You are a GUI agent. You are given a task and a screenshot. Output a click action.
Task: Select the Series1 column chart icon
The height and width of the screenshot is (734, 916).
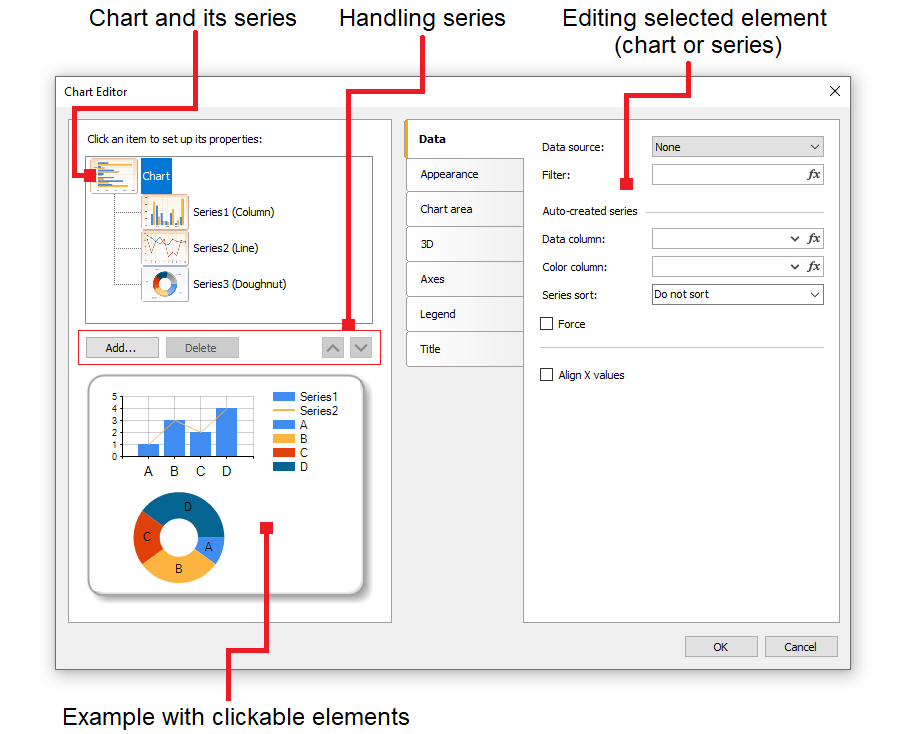(165, 212)
